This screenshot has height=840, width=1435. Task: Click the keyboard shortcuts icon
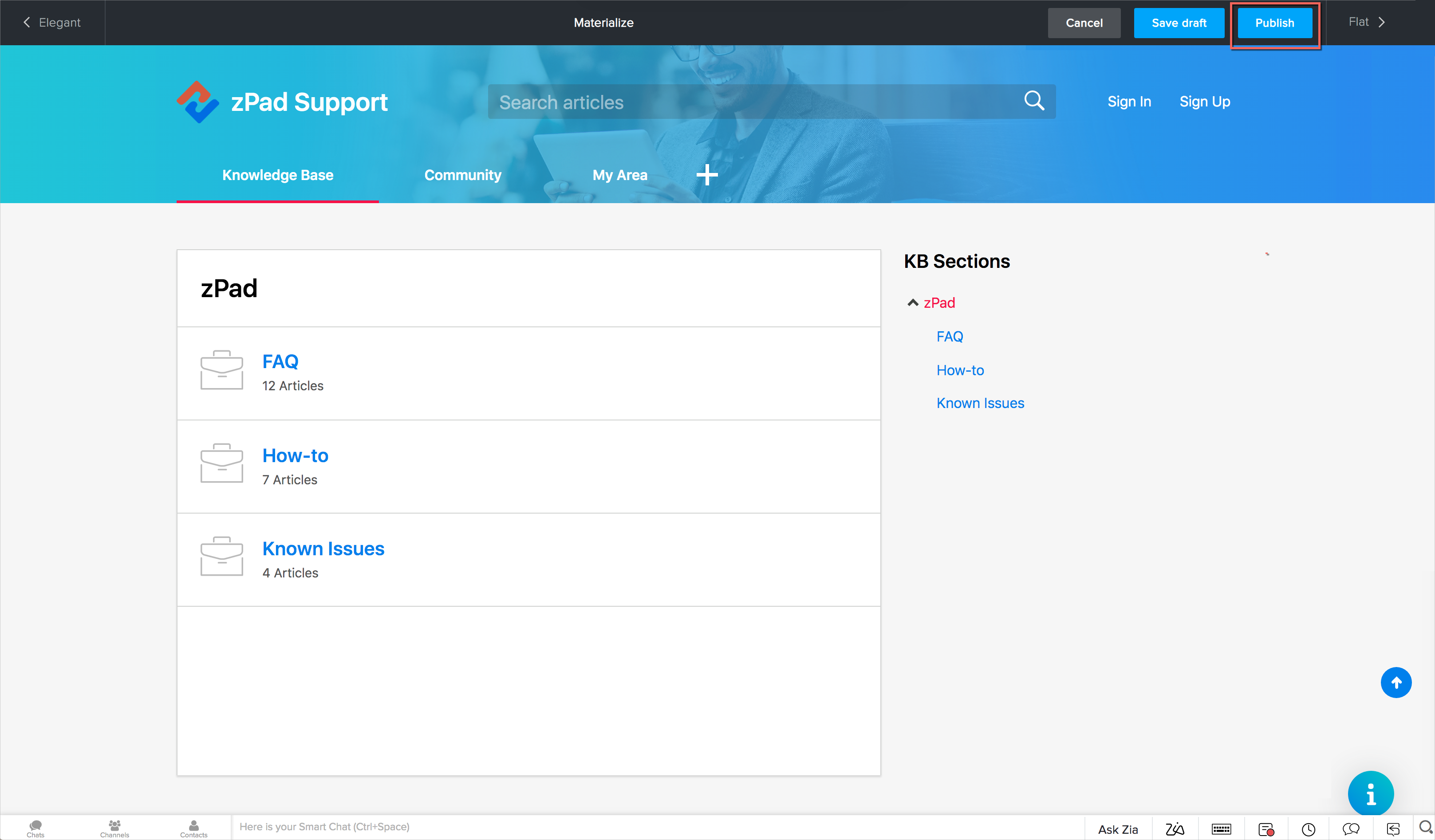[1221, 828]
